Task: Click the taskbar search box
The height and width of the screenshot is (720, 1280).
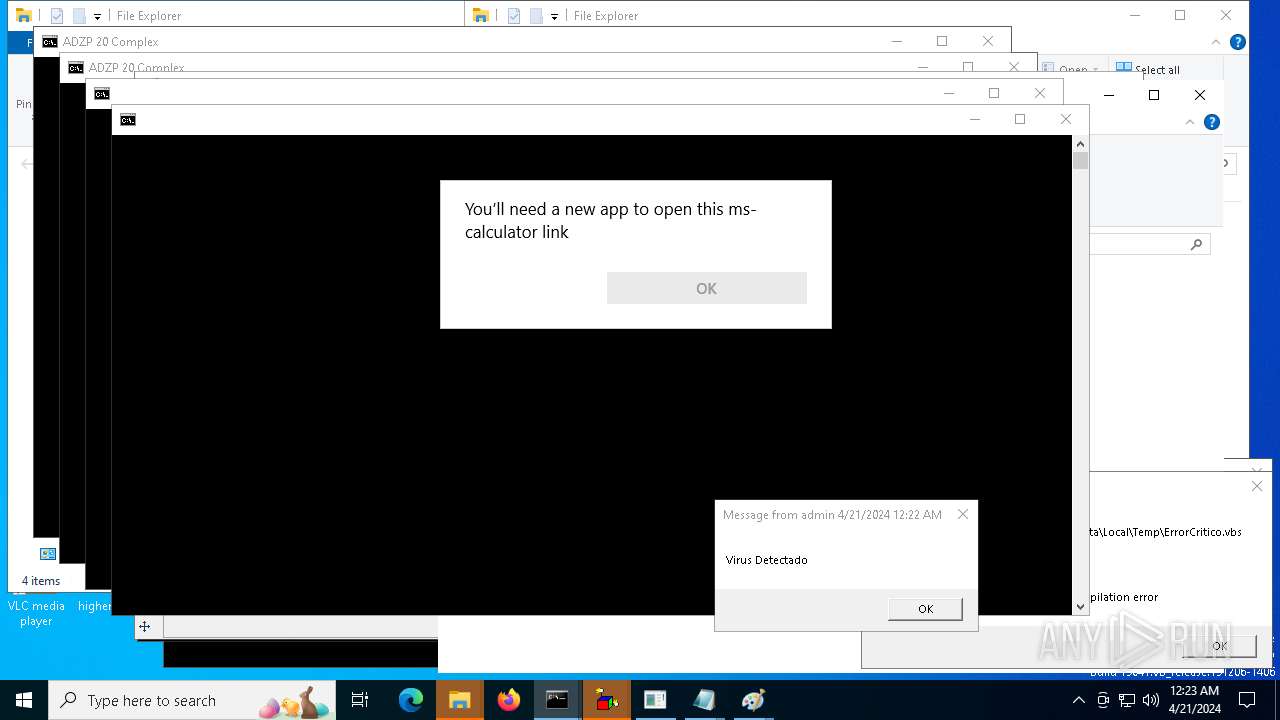Action: (193, 700)
